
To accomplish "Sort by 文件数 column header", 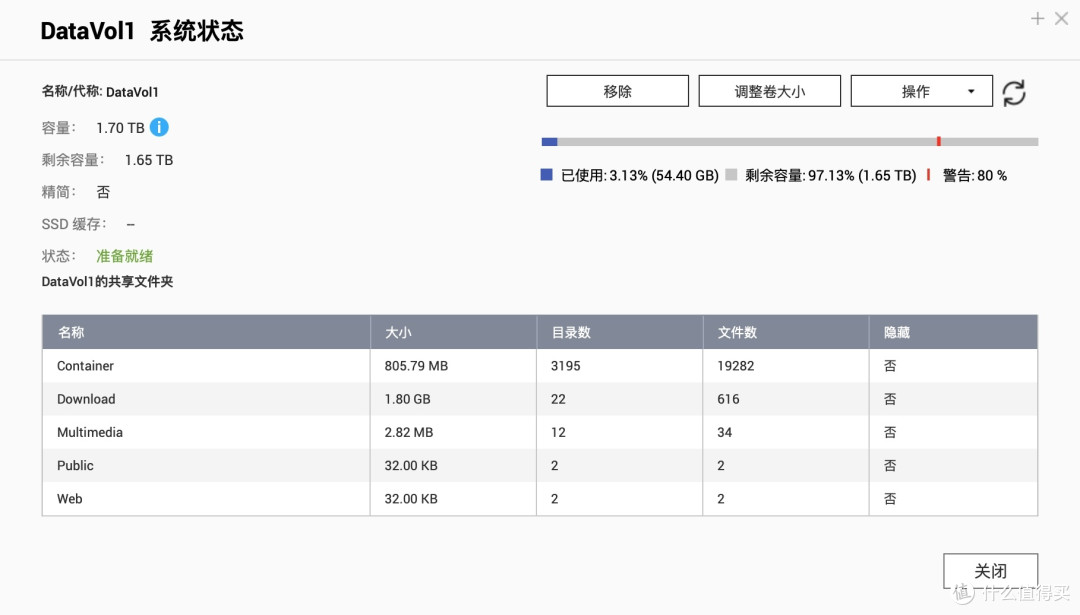I will pyautogui.click(x=737, y=332).
